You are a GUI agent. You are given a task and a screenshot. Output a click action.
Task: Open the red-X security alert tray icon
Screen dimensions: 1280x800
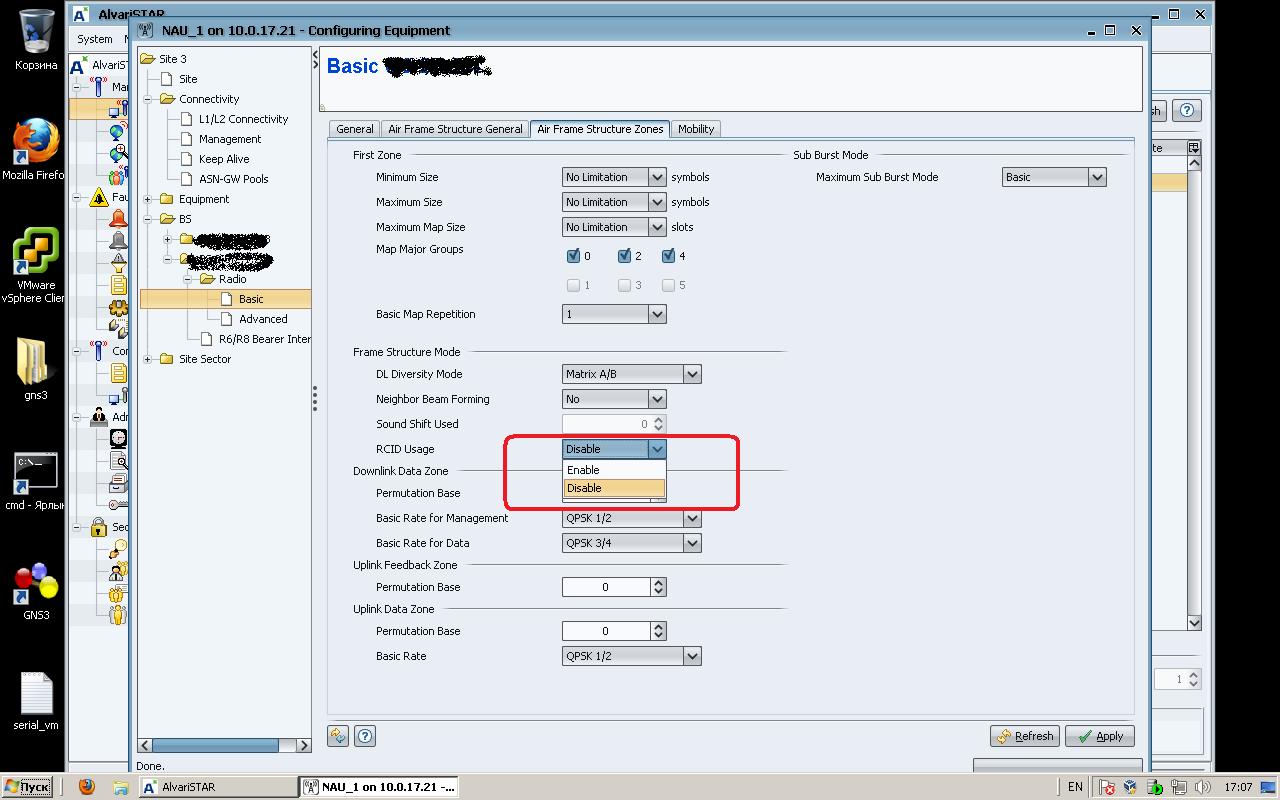pyautogui.click(x=1107, y=787)
